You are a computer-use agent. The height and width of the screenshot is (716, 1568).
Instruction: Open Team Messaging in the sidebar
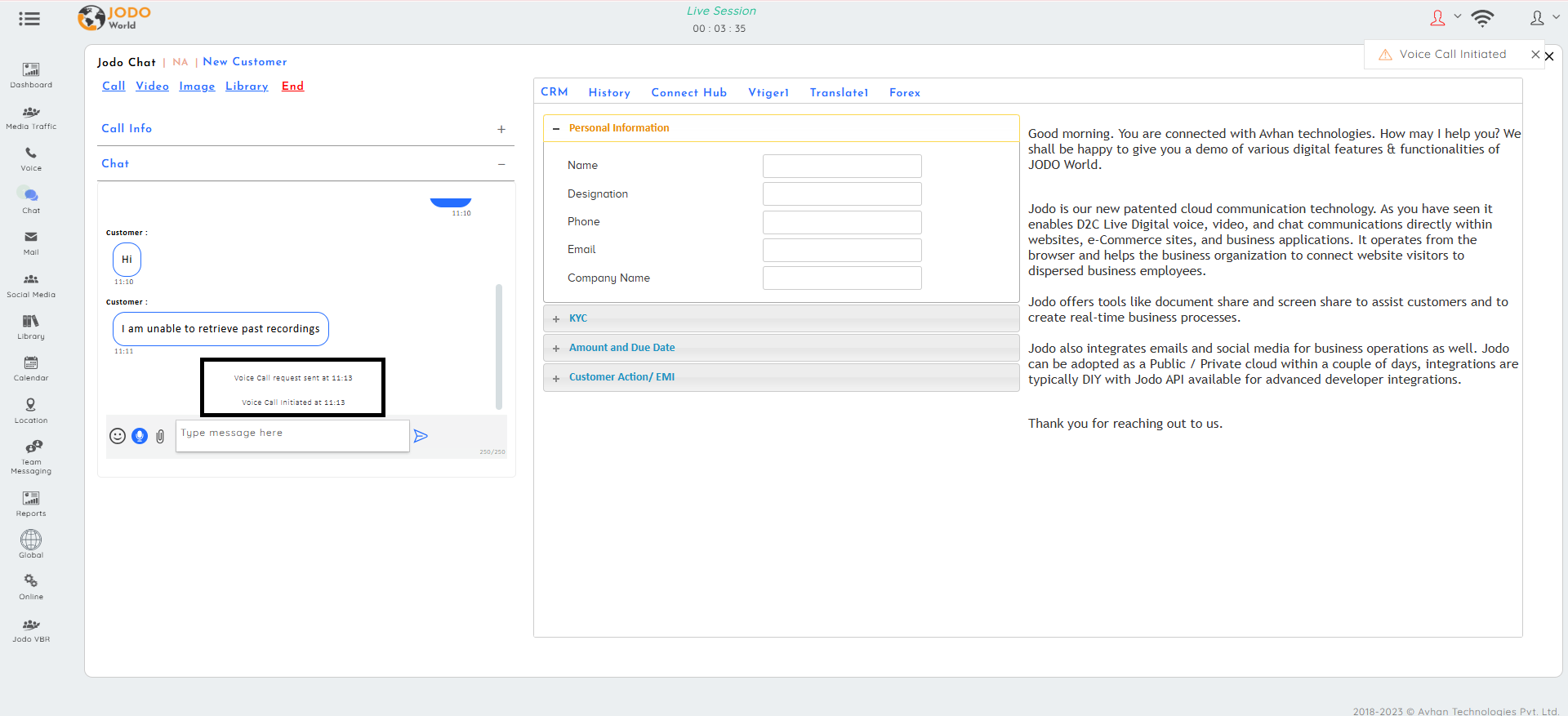31,457
